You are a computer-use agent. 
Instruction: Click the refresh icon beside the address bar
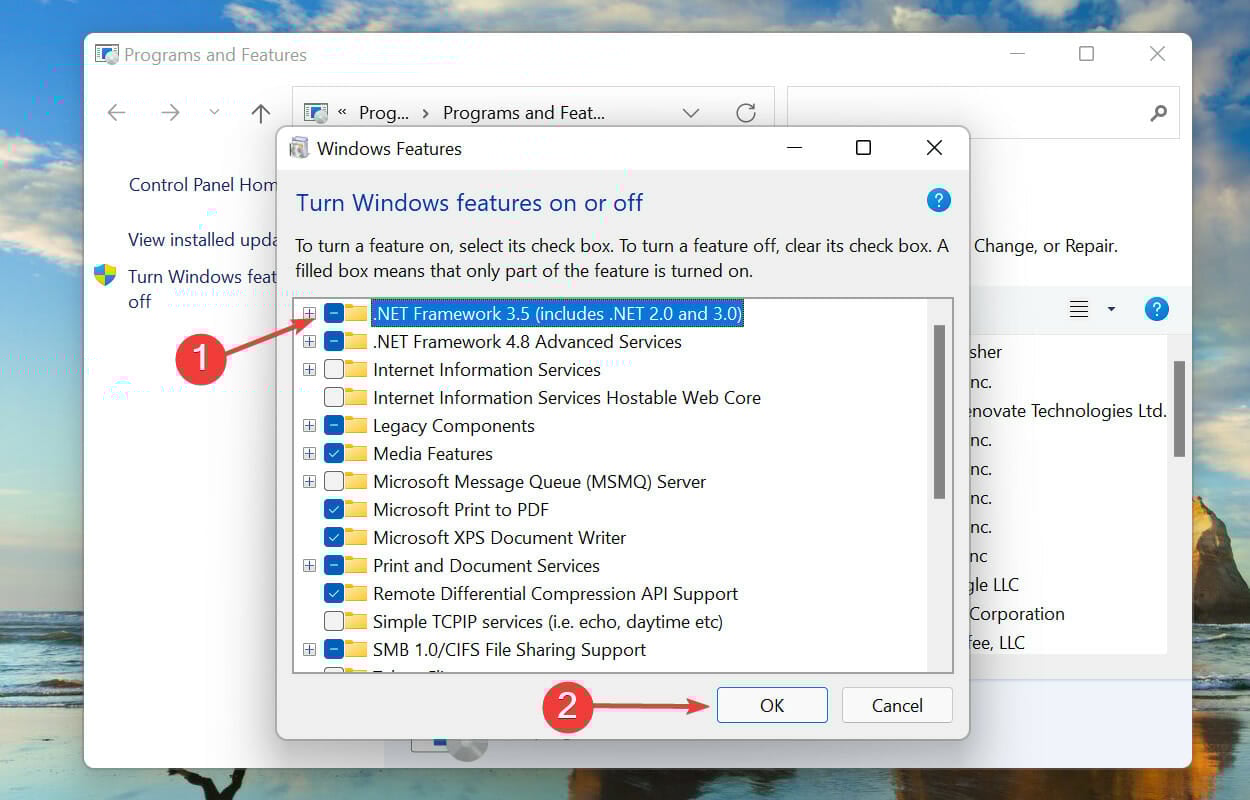746,113
